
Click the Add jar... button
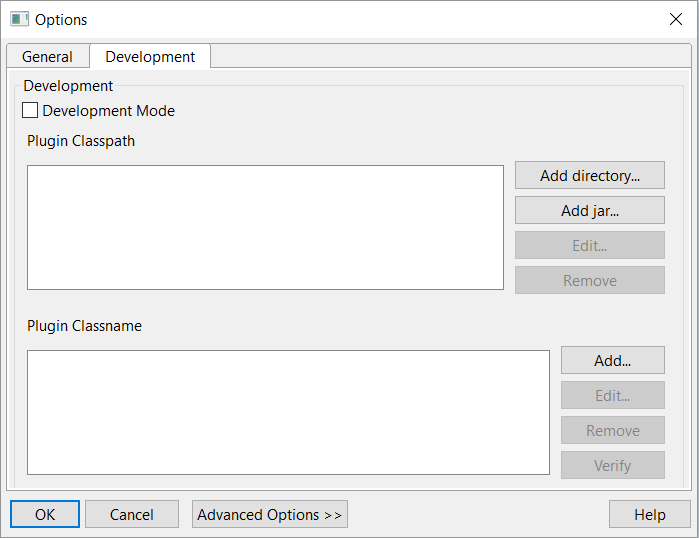pos(590,210)
